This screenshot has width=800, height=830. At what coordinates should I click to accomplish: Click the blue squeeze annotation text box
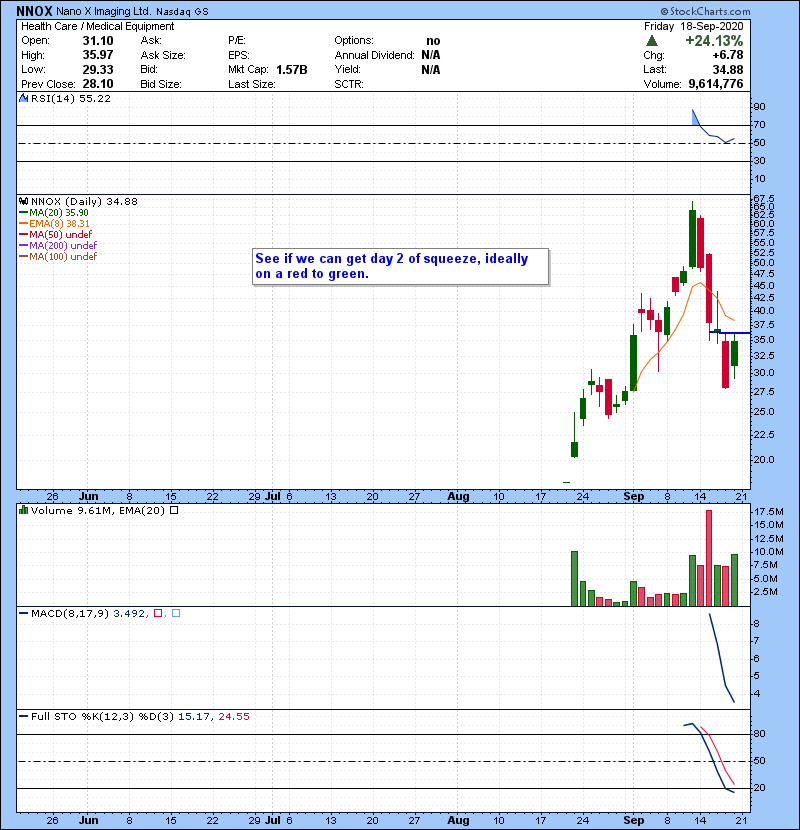[x=399, y=266]
